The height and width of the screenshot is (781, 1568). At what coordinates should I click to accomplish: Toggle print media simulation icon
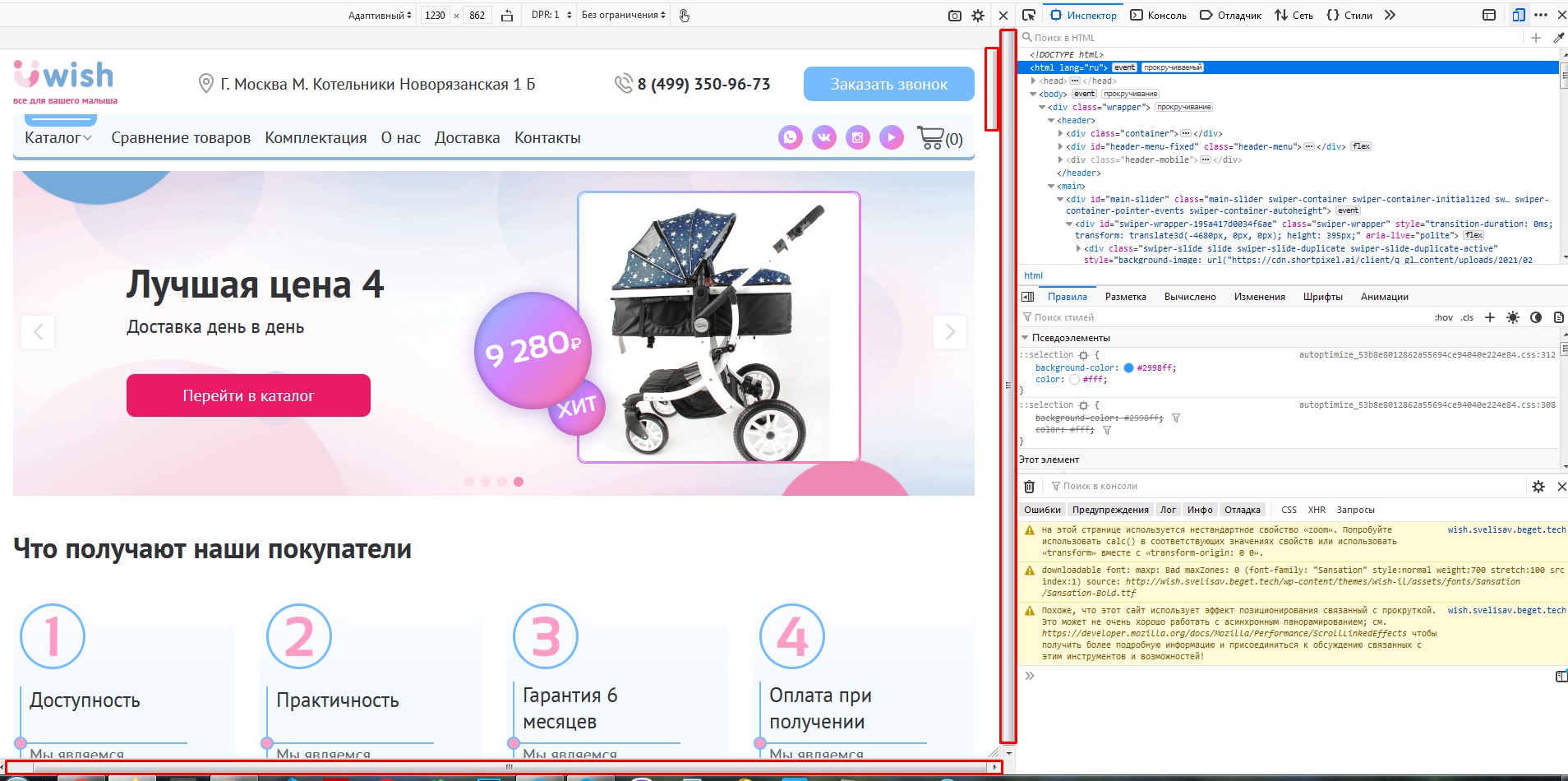(1558, 317)
